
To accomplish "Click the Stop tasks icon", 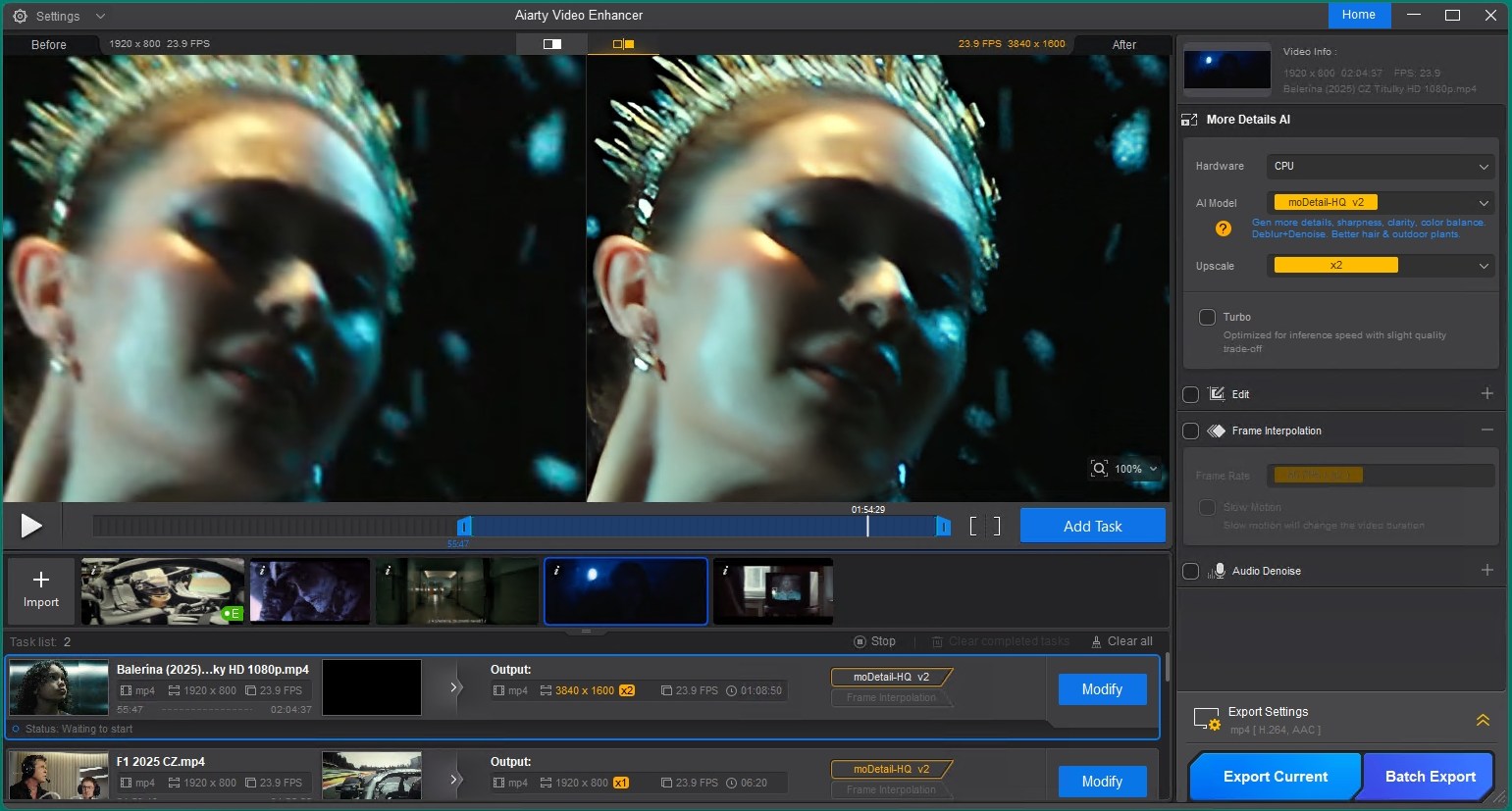I will (860, 641).
